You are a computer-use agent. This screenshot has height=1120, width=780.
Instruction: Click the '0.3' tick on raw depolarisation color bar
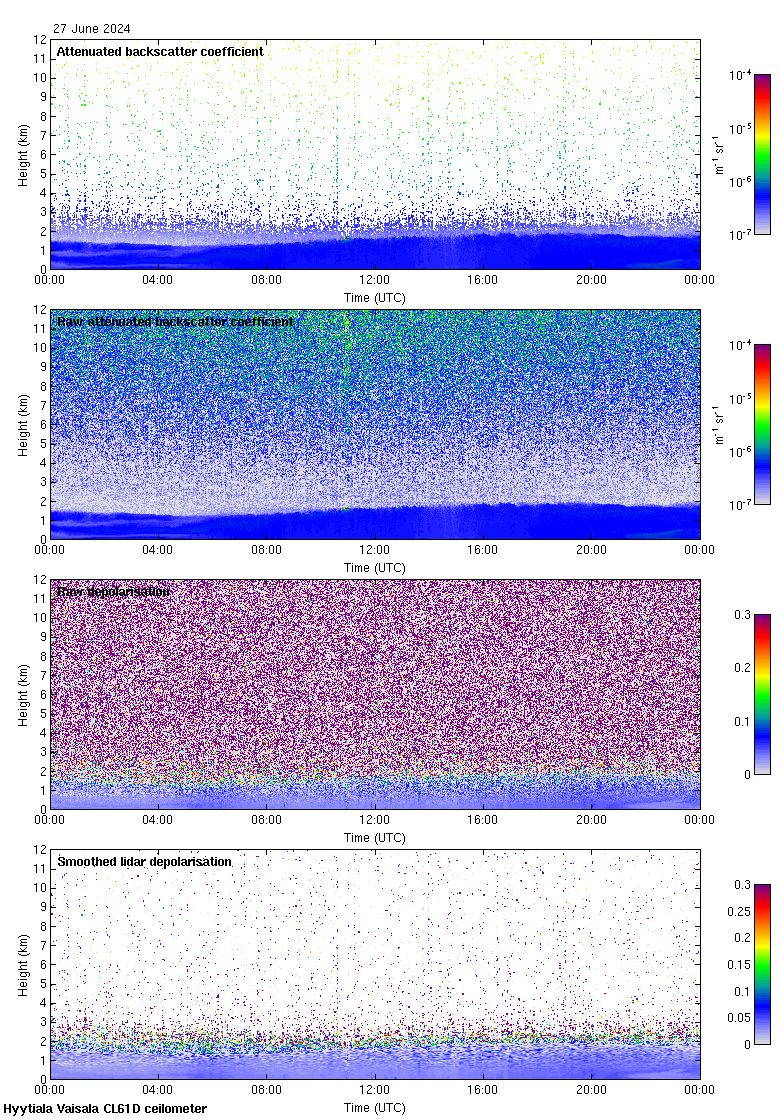tap(743, 615)
